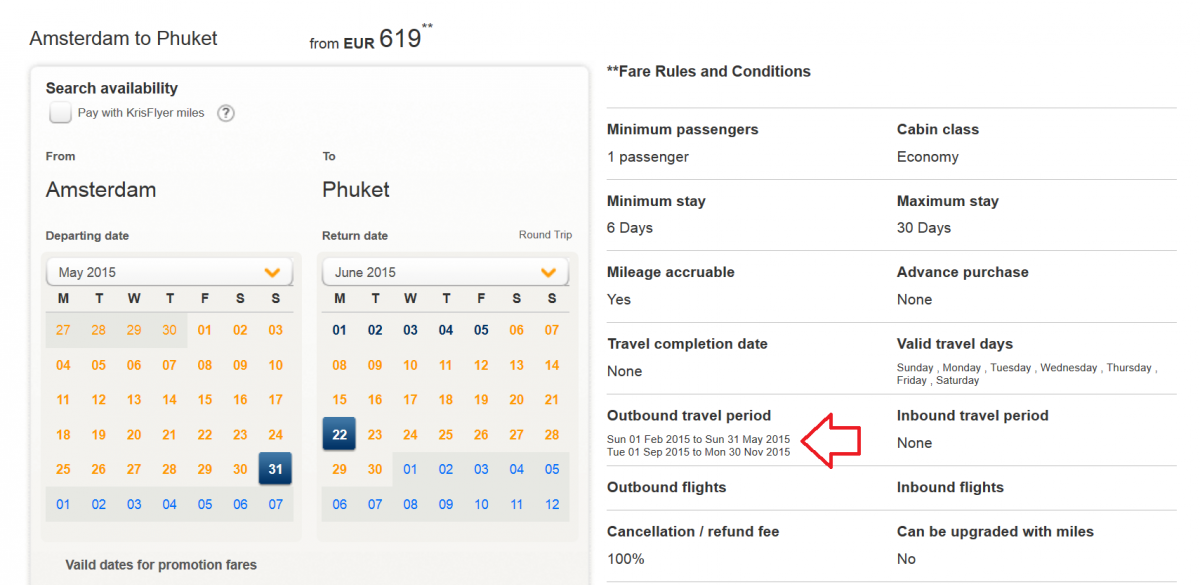Enable the Pay with KrisFlyer miles checkbox

61,113
